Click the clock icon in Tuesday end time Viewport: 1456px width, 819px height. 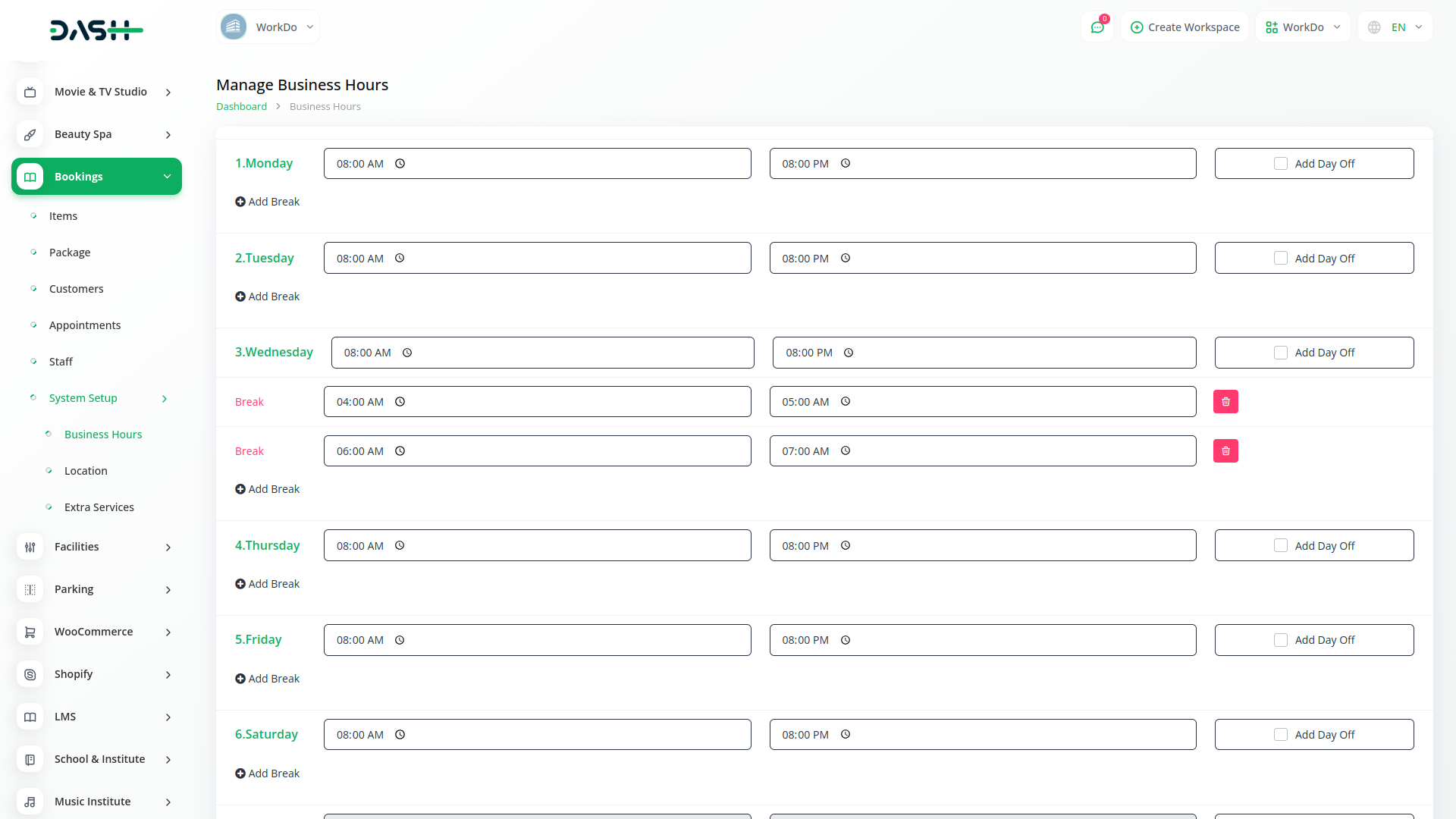846,259
